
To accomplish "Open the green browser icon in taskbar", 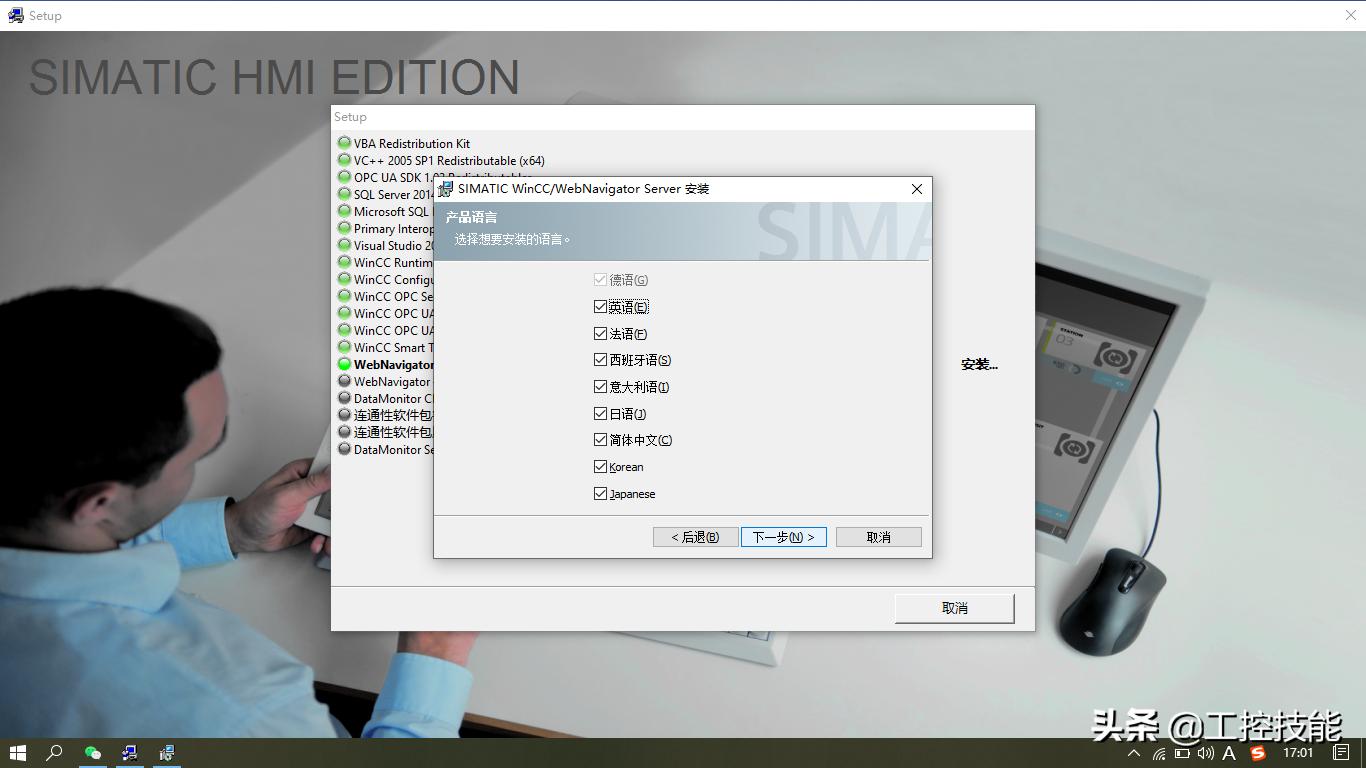I will pyautogui.click(x=92, y=753).
